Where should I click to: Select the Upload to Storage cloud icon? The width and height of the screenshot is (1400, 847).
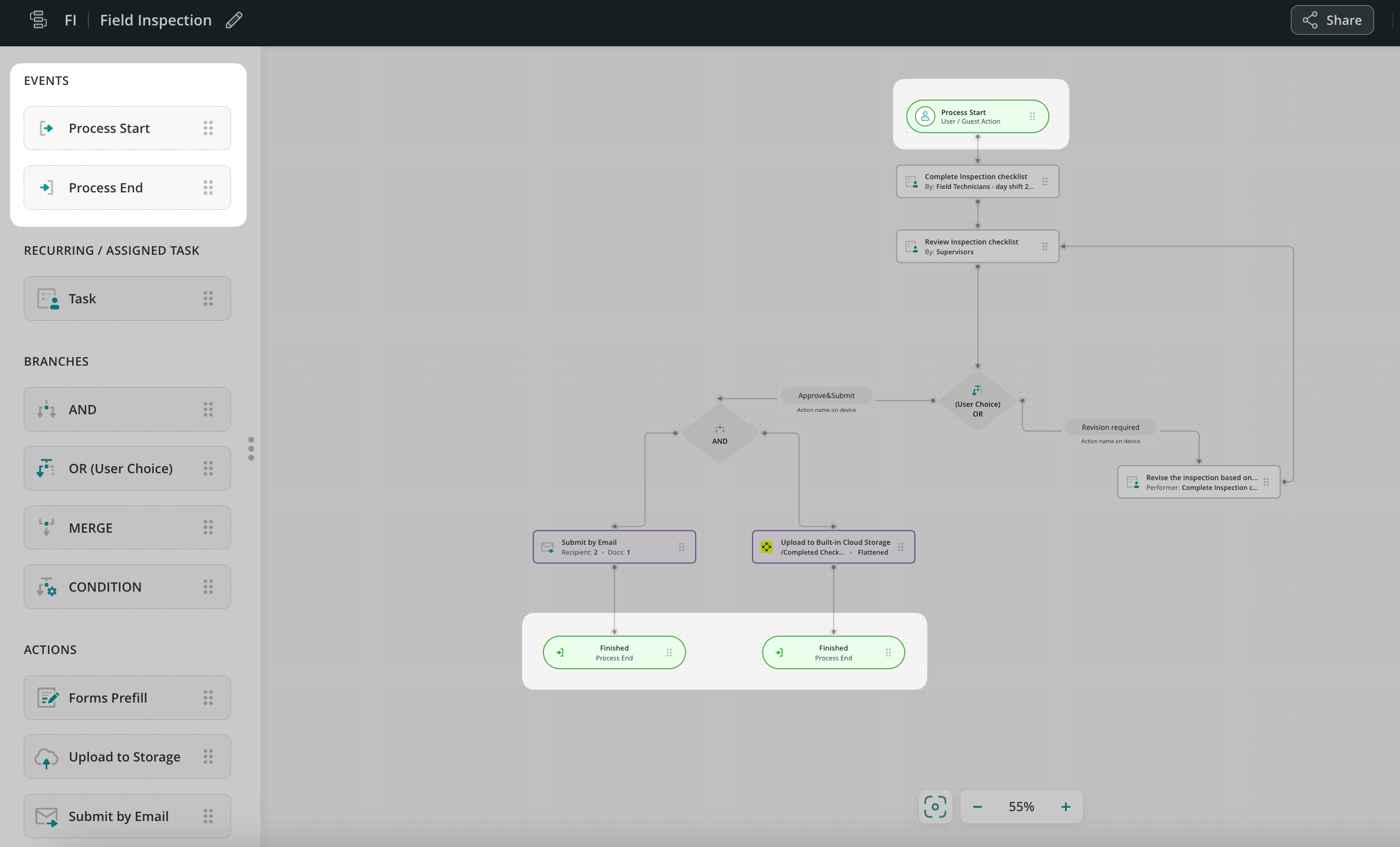[46, 757]
